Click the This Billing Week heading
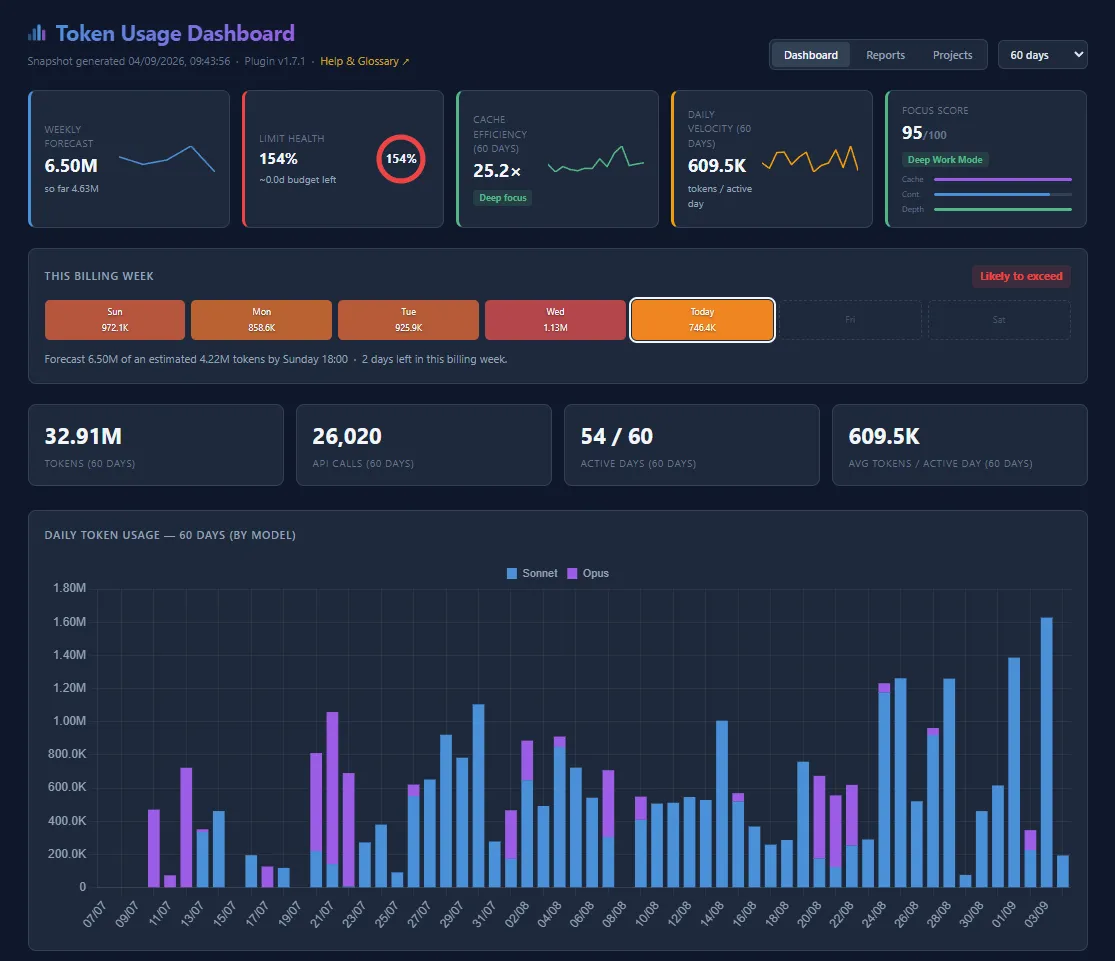The height and width of the screenshot is (961, 1115). click(99, 276)
